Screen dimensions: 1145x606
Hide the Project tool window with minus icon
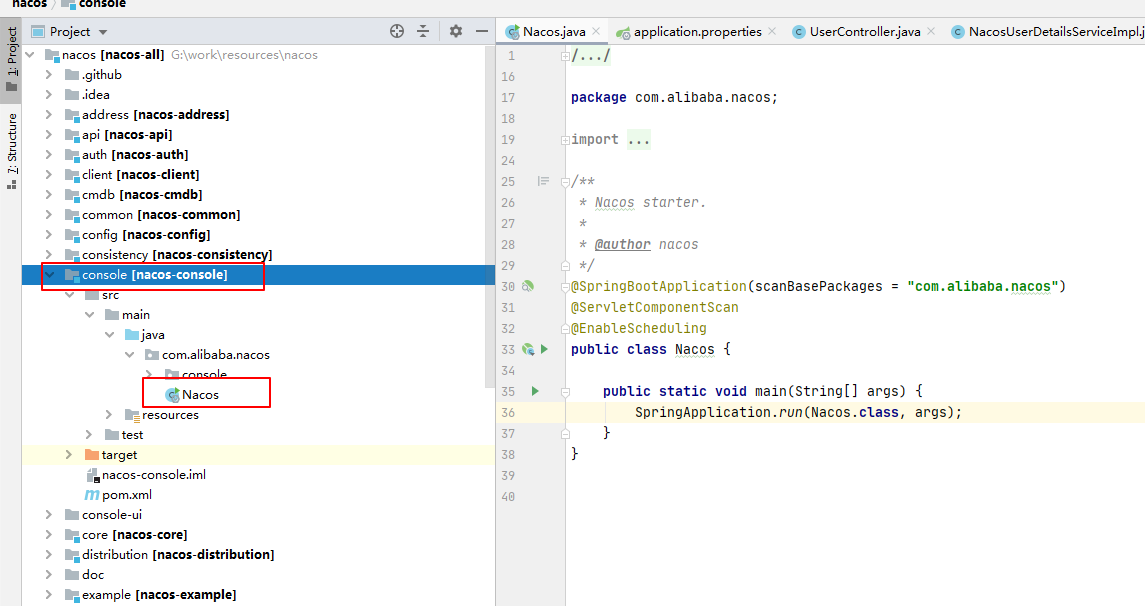coord(481,31)
